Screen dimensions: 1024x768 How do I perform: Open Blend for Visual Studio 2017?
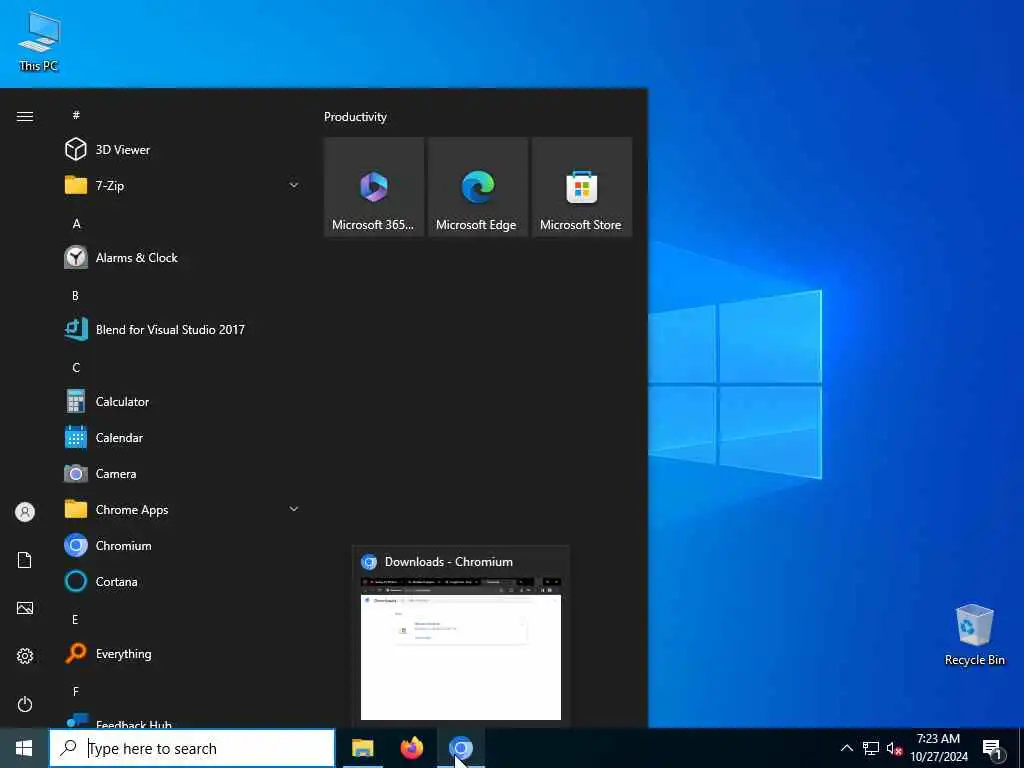click(183, 329)
